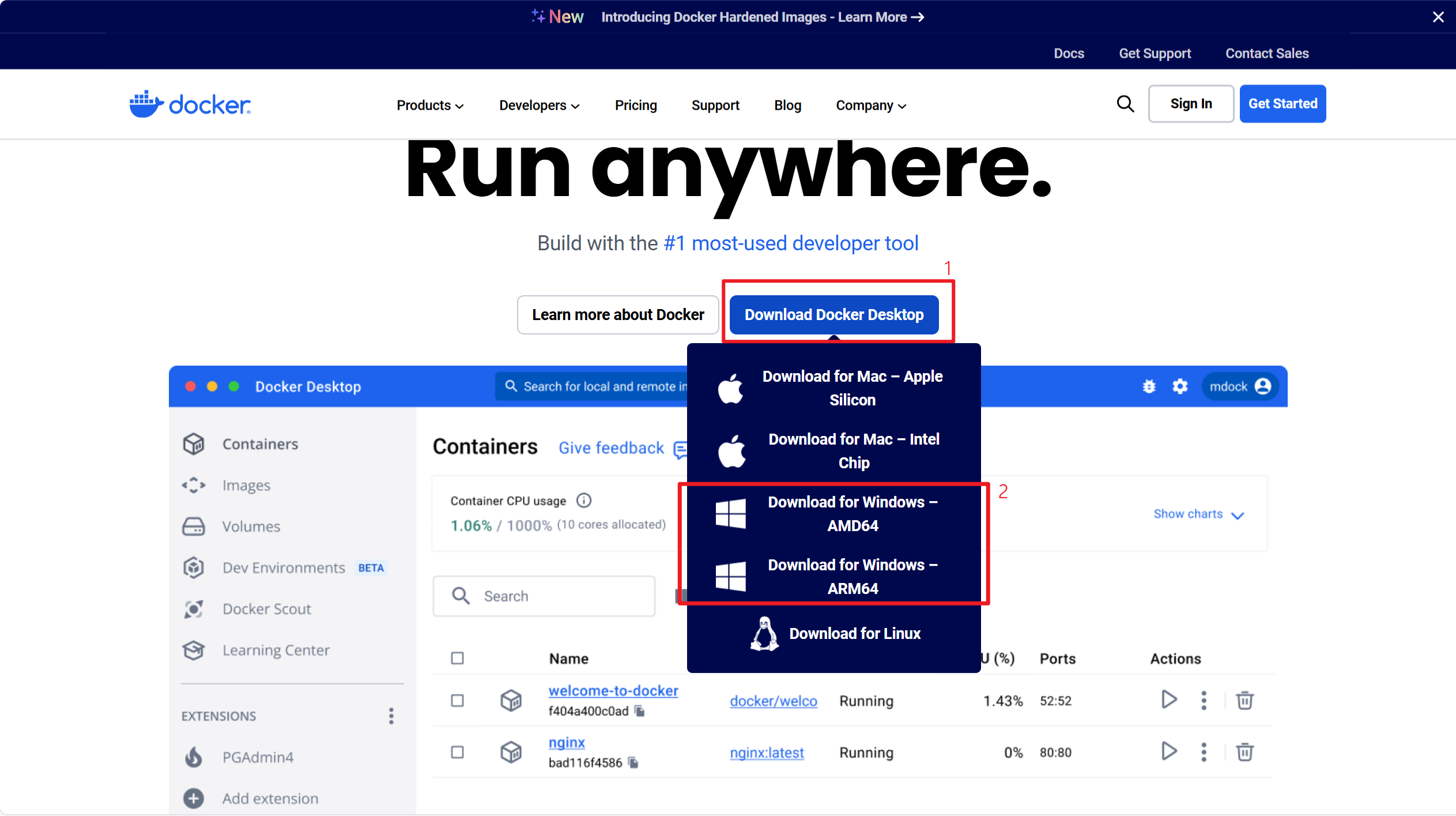This screenshot has width=1456, height=816.
Task: Click the cube icon in the nginx row
Action: tap(511, 752)
